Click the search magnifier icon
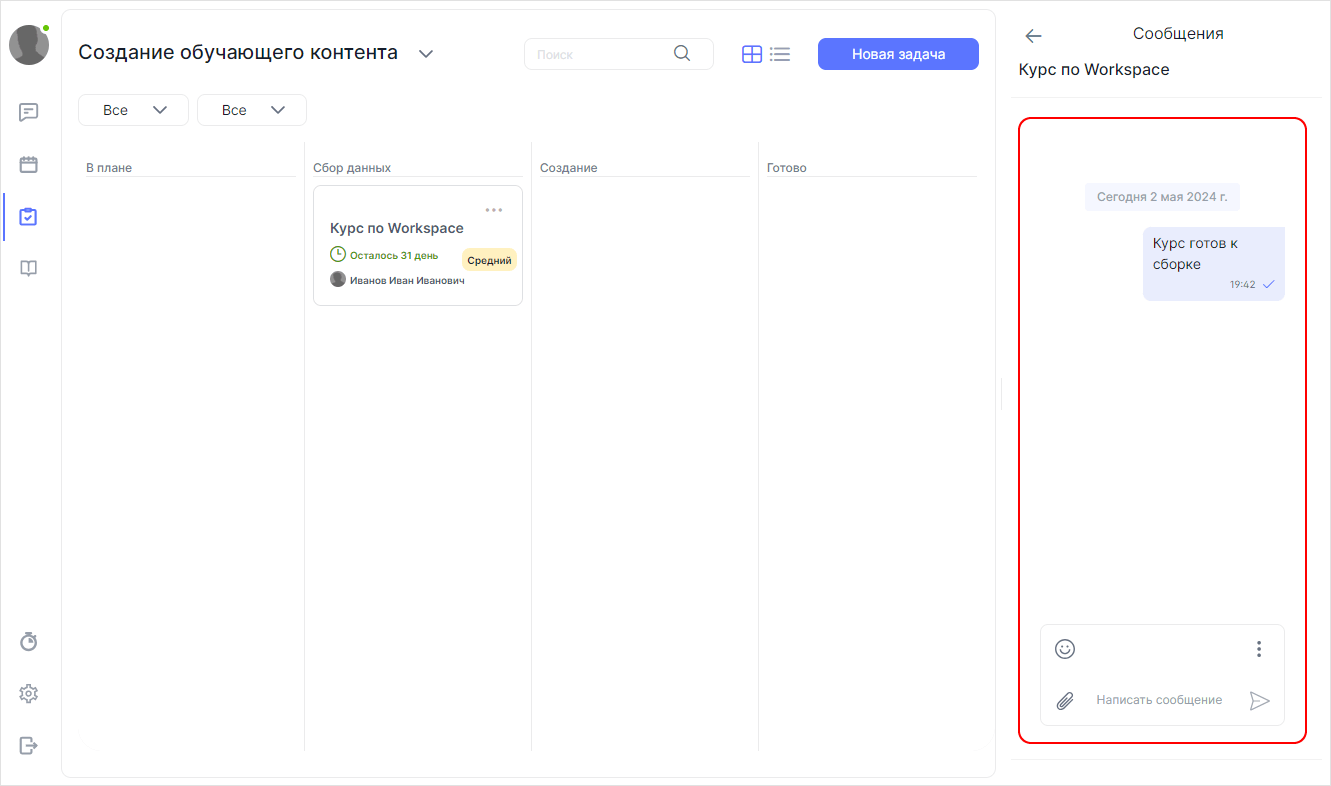Screen dimensions: 1331x786 coord(682,53)
